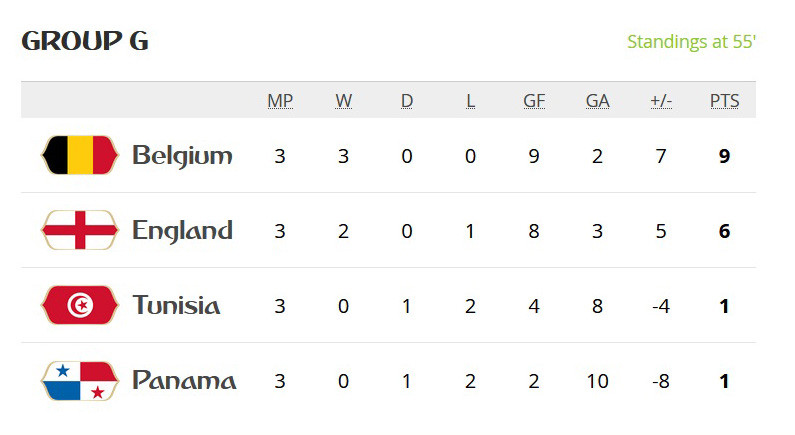The width and height of the screenshot is (795, 435).
Task: Click the GF column header
Action: click(x=534, y=101)
